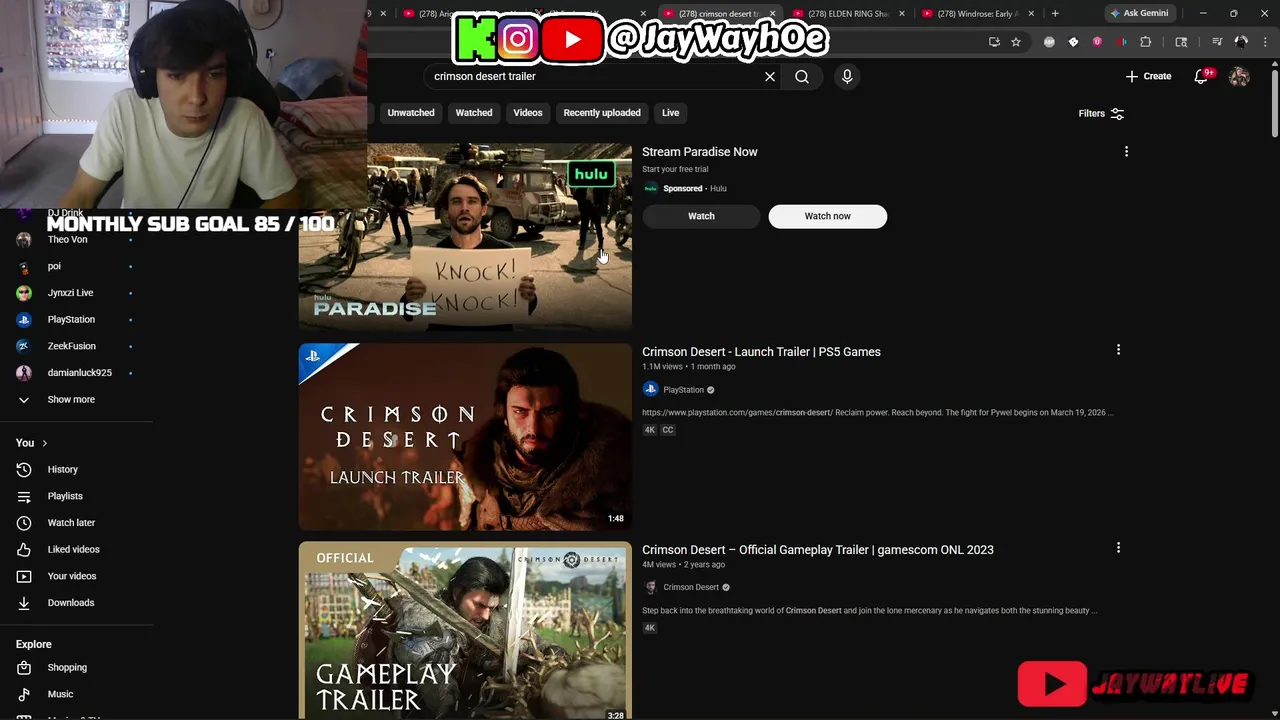Close the Windrose browser tab
The height and width of the screenshot is (720, 1280).
[x=1032, y=14]
